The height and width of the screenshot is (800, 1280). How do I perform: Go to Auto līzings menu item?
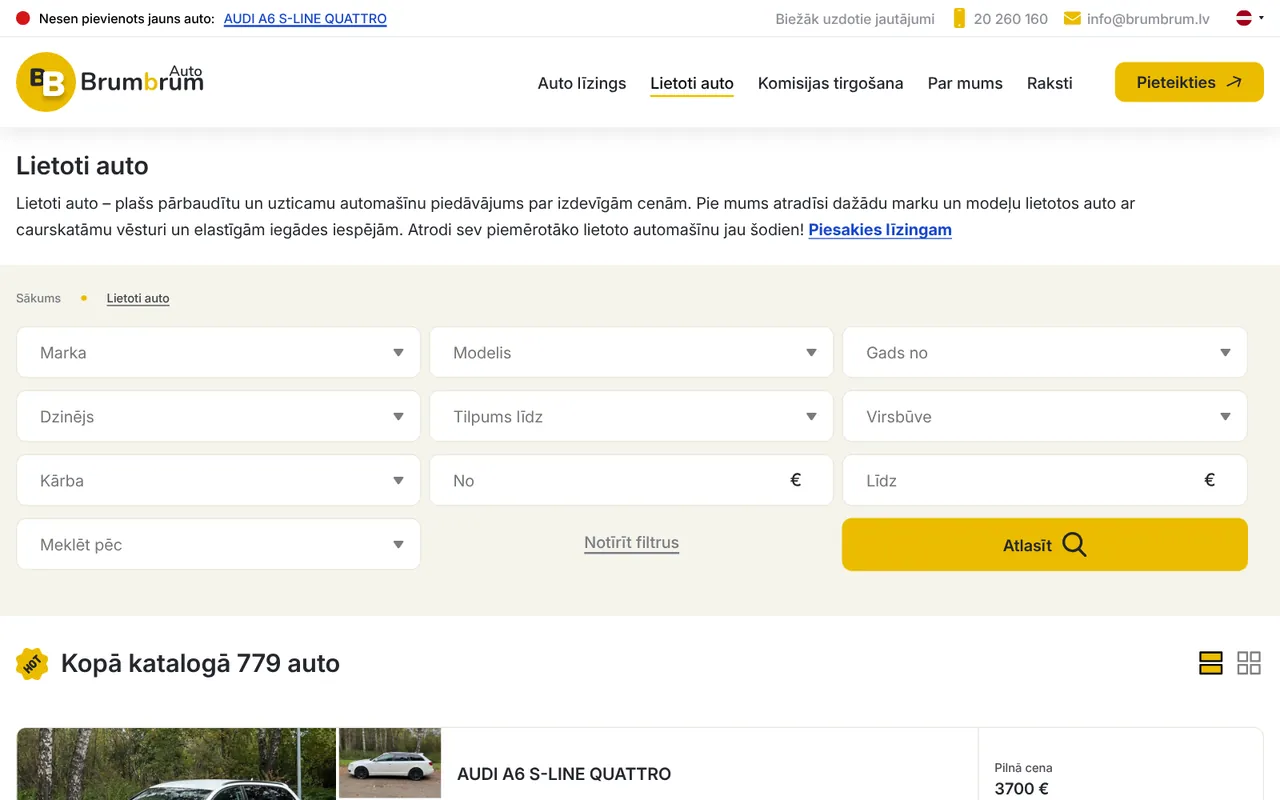[x=582, y=83]
